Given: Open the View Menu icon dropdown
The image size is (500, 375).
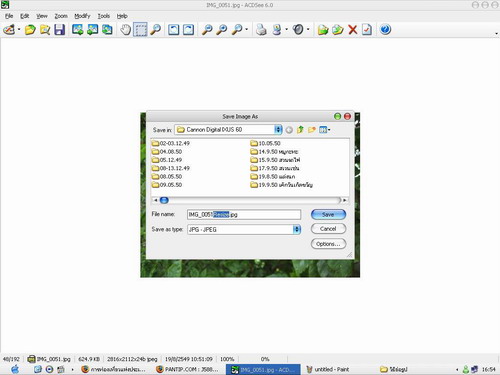Looking at the screenshot, I should coord(324,130).
